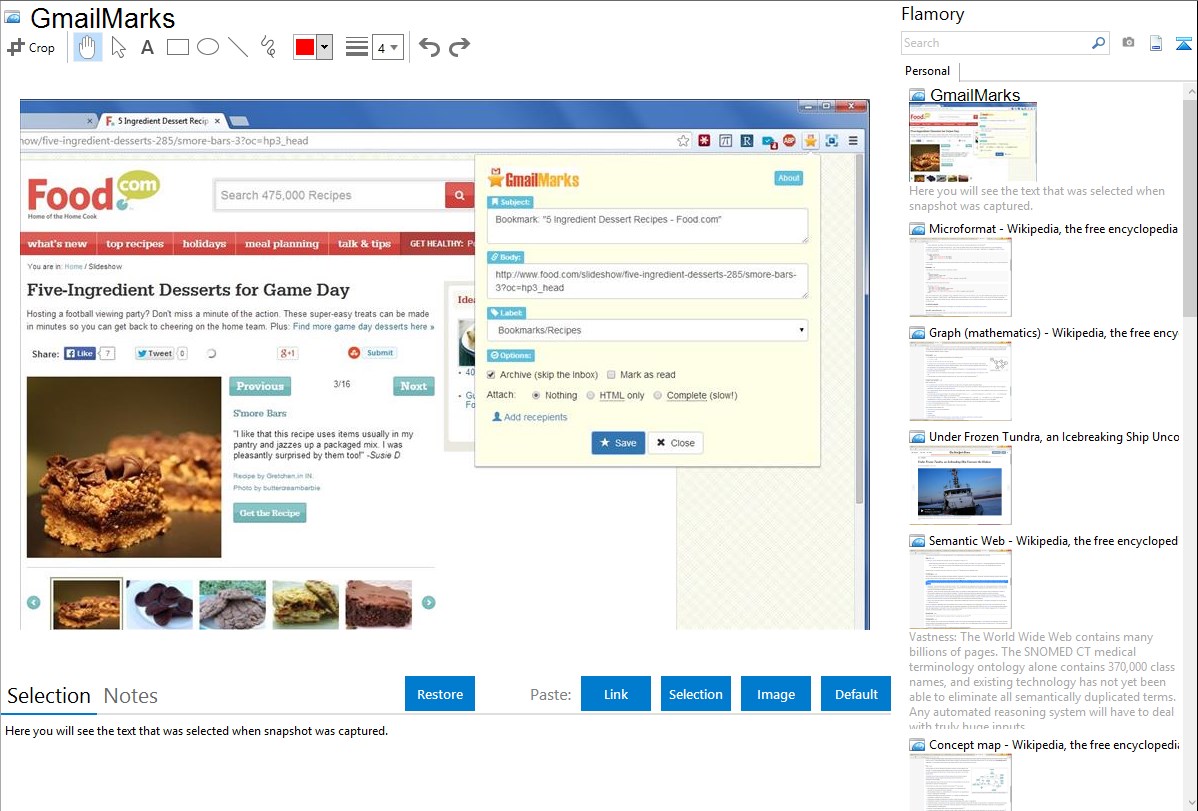Viewport: 1198px width, 811px height.
Task: Click the magnifier in Flamory search box
Action: click(1098, 43)
